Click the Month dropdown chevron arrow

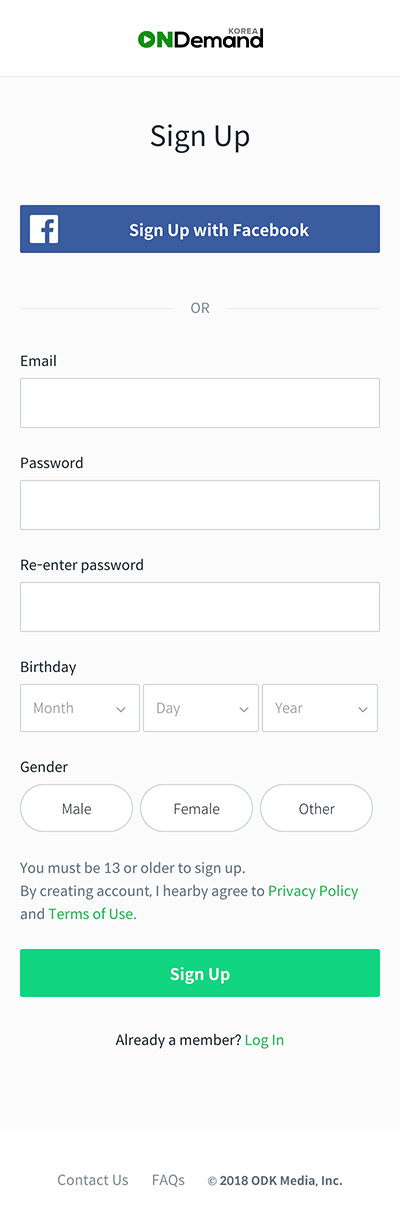pos(121,709)
